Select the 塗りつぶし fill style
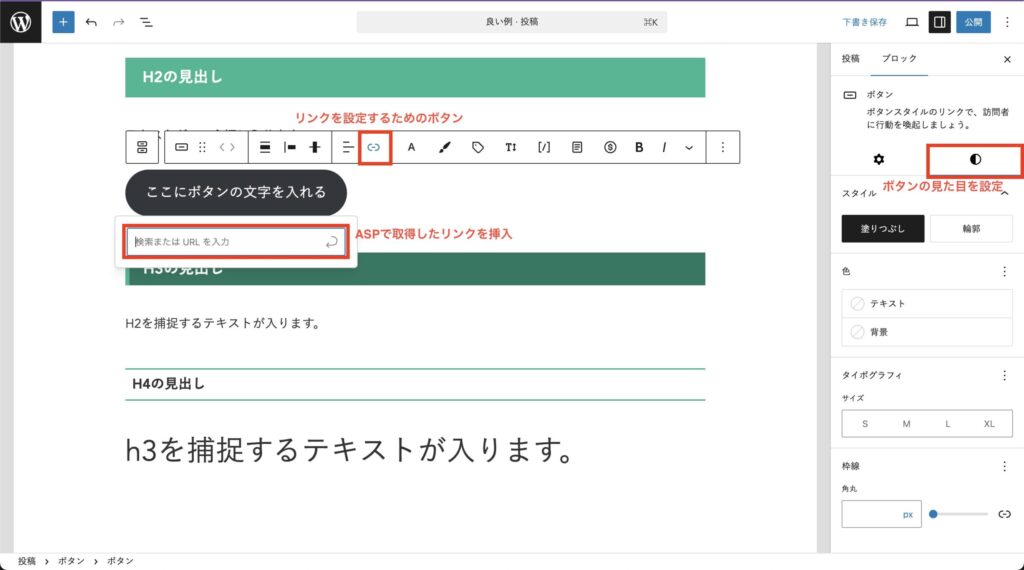Image resolution: width=1024 pixels, height=570 pixels. [x=882, y=229]
